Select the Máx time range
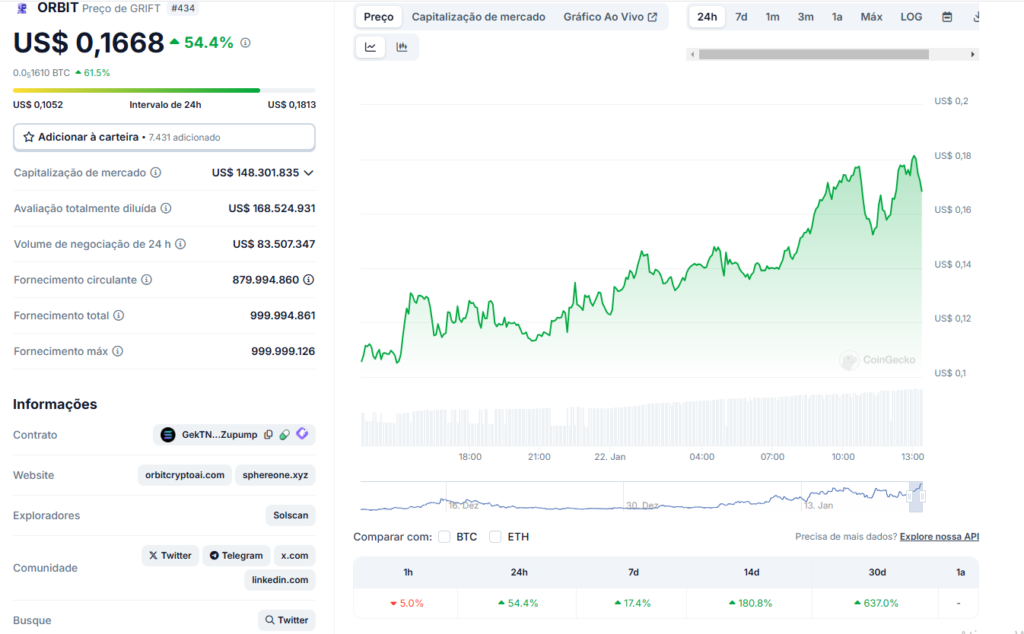The height and width of the screenshot is (634, 1024). (x=871, y=17)
